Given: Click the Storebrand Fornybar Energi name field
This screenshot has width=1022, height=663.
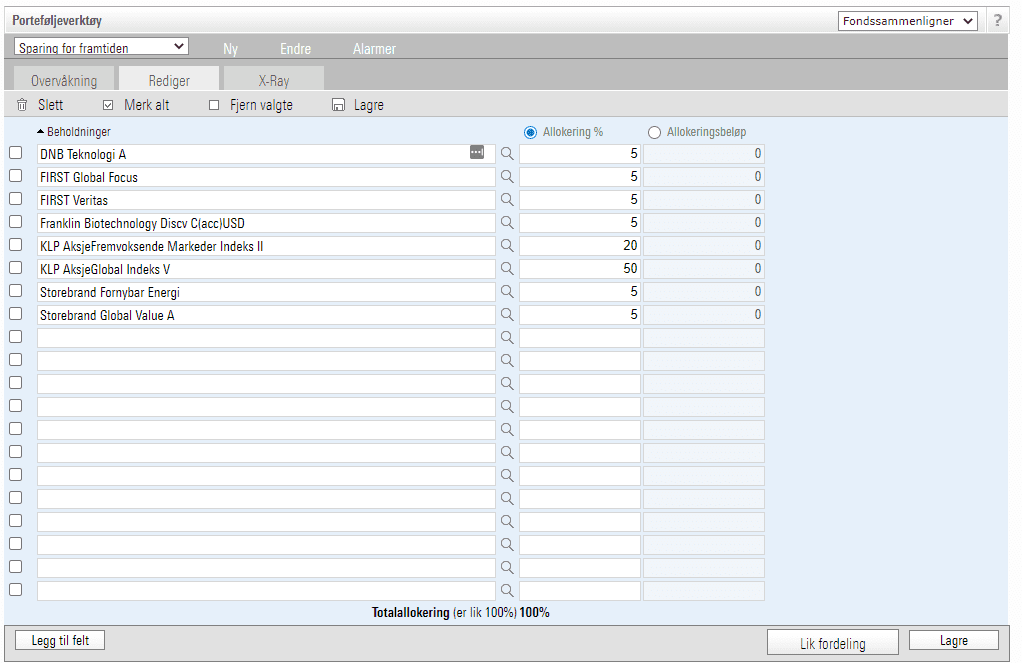Looking at the screenshot, I should tap(266, 291).
